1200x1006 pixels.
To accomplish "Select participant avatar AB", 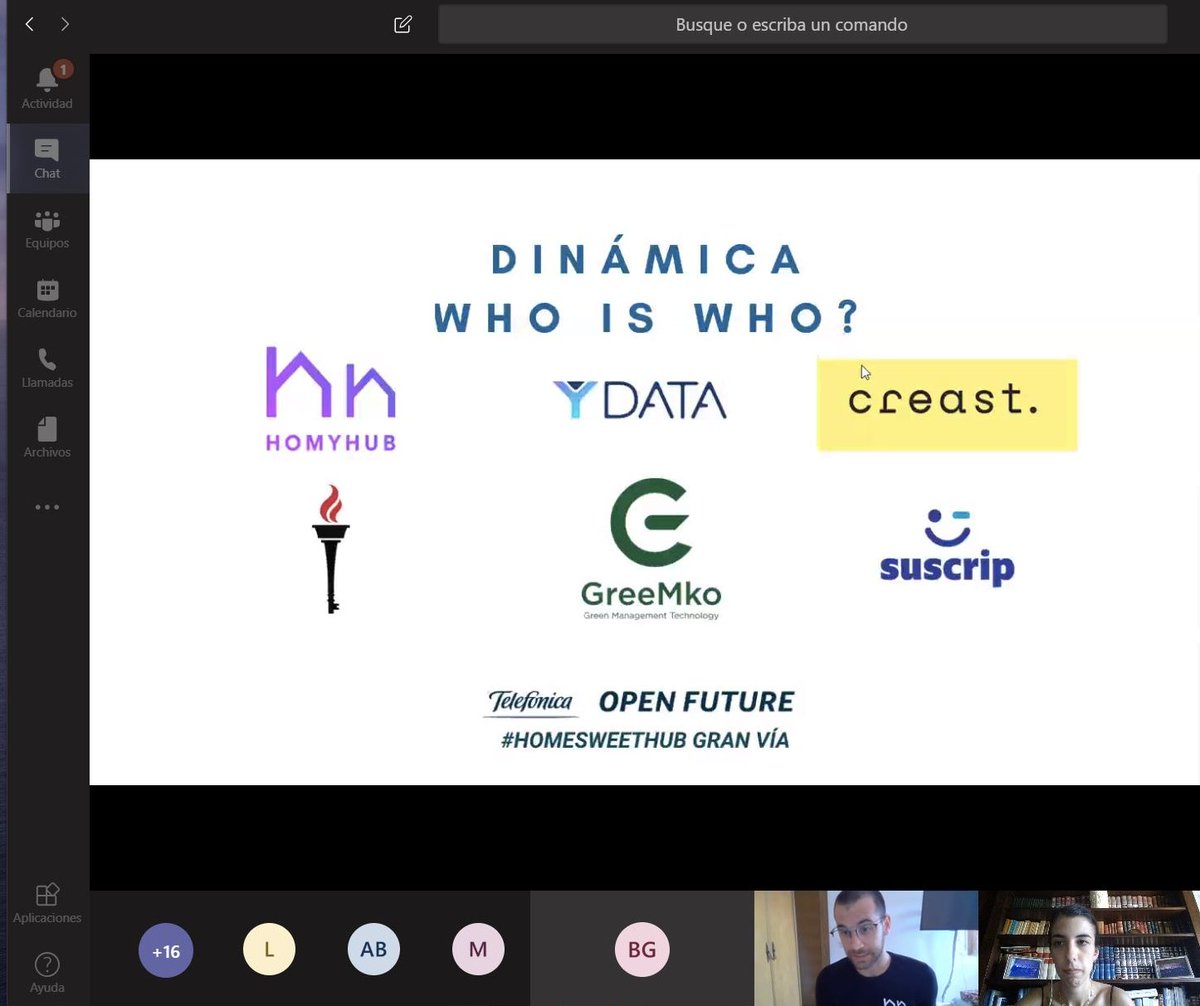I will [x=374, y=951].
